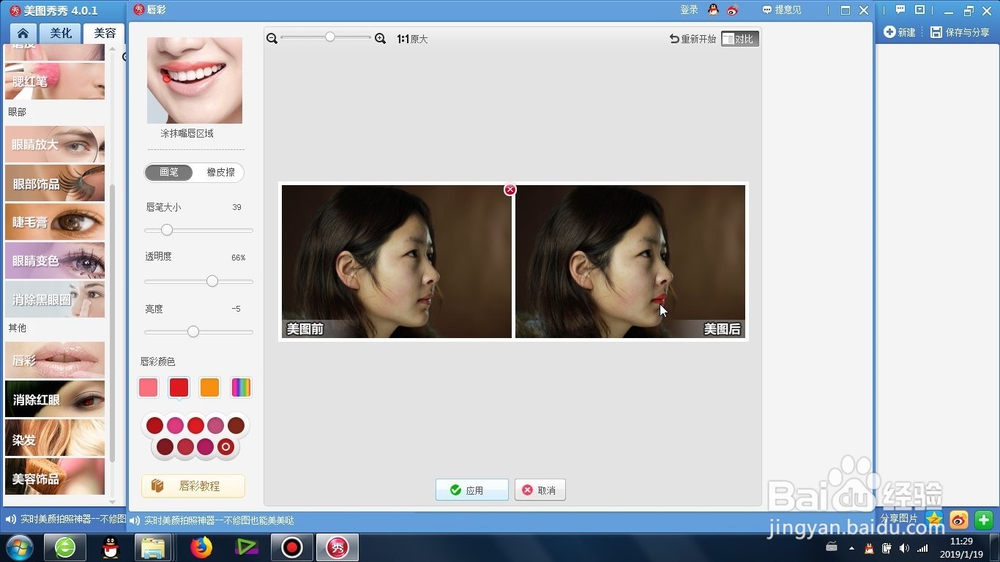Click the volume icon in system tray

pos(904,548)
